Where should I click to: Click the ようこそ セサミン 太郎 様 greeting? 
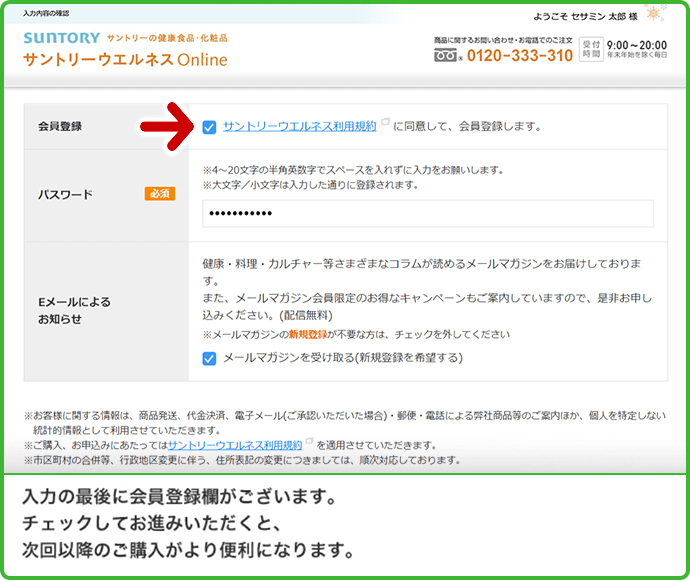coord(585,17)
